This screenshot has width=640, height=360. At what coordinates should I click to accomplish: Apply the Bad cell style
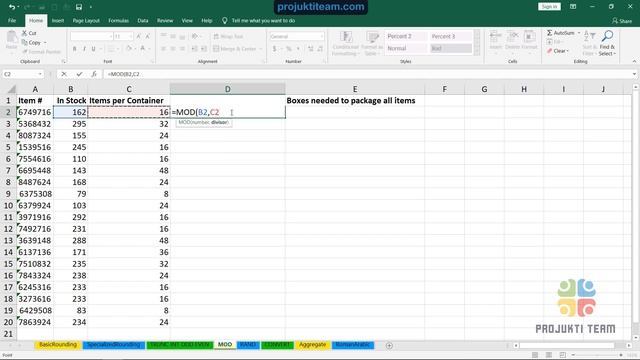(x=451, y=48)
